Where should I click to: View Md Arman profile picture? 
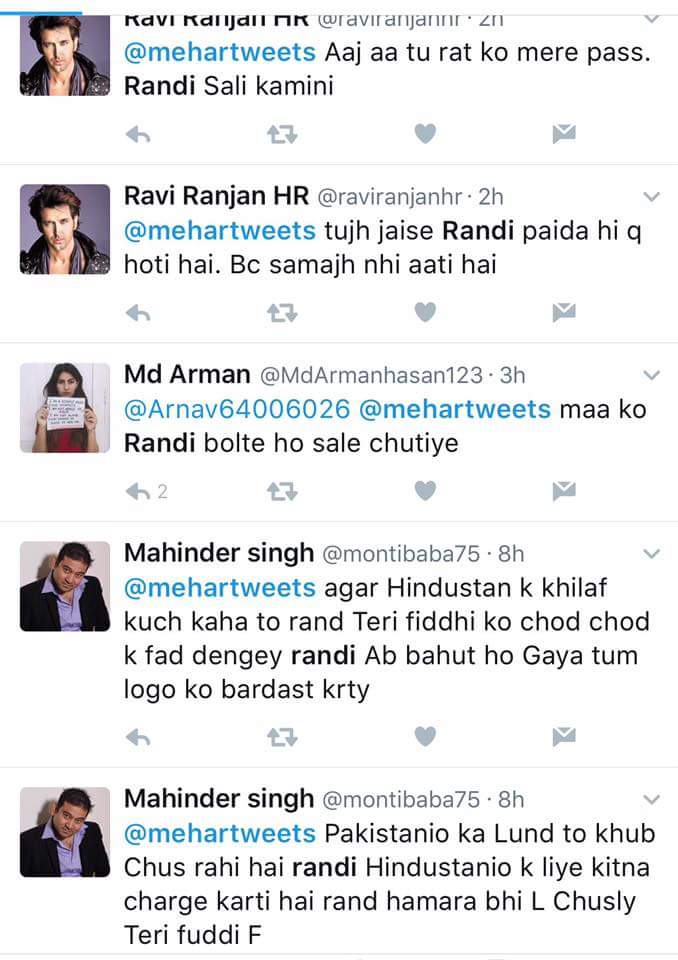point(65,408)
